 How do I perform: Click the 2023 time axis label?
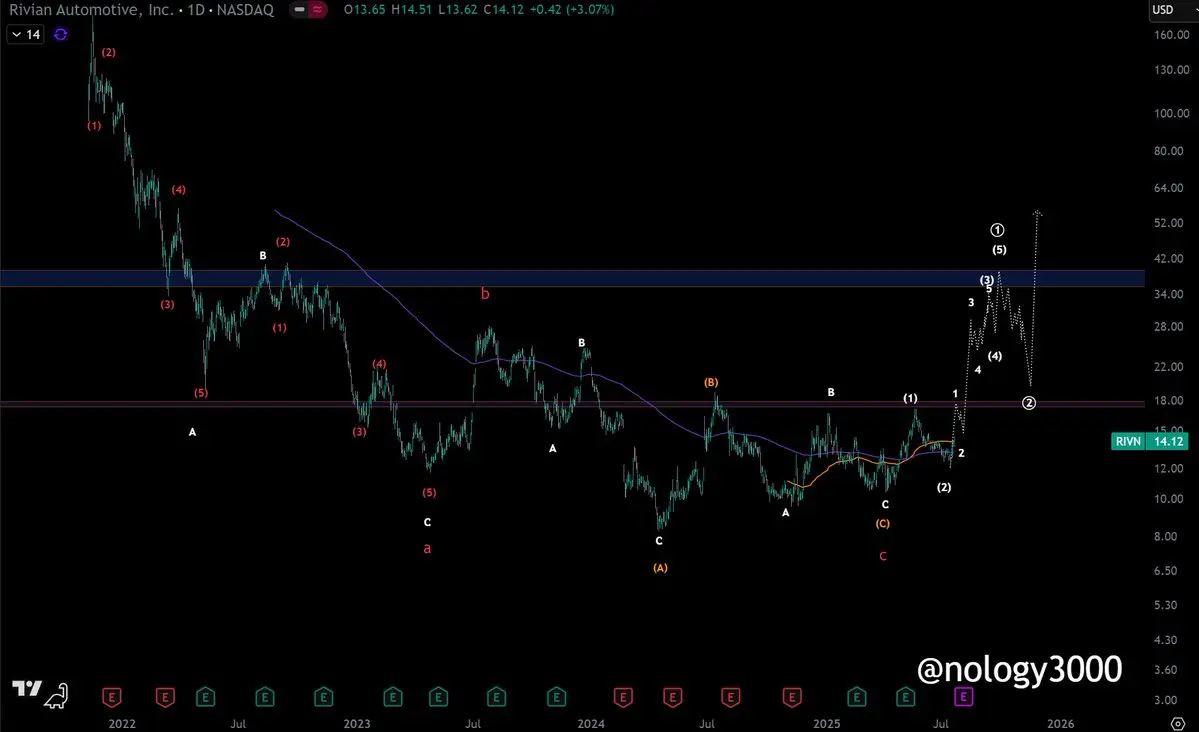pyautogui.click(x=356, y=724)
